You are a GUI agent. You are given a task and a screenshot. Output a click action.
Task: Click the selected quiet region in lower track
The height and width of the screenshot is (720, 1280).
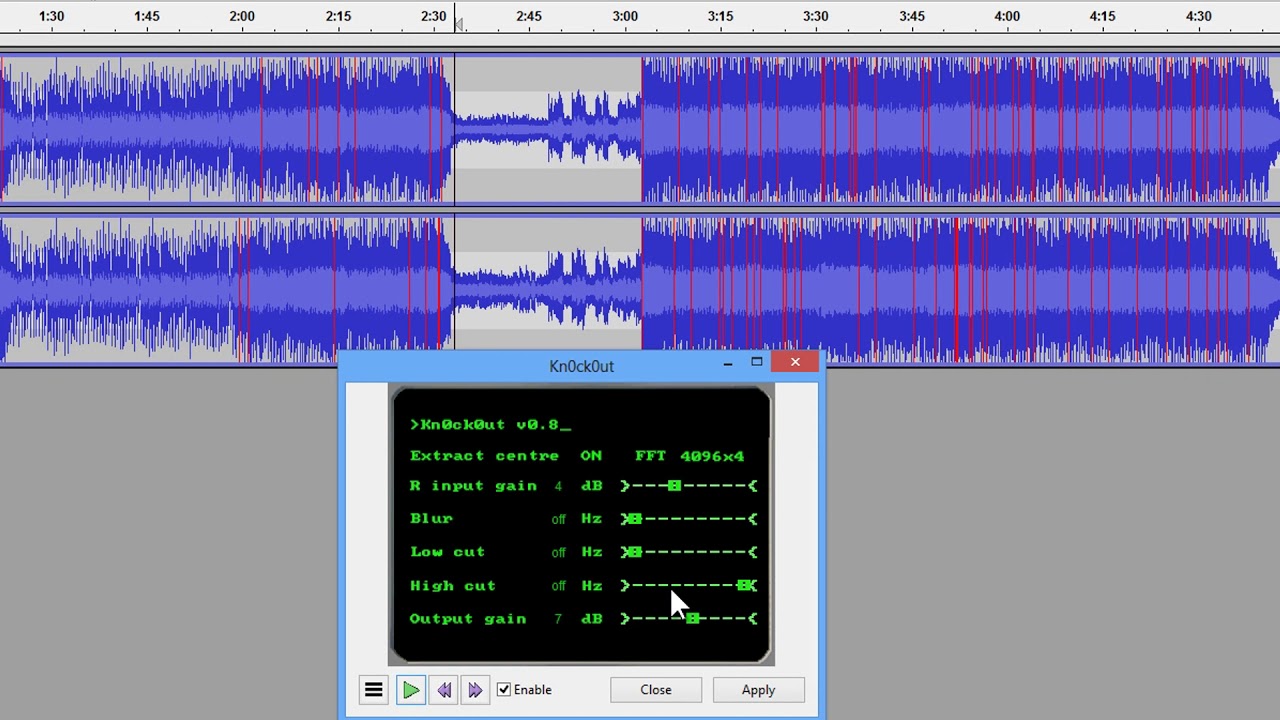pyautogui.click(x=548, y=288)
